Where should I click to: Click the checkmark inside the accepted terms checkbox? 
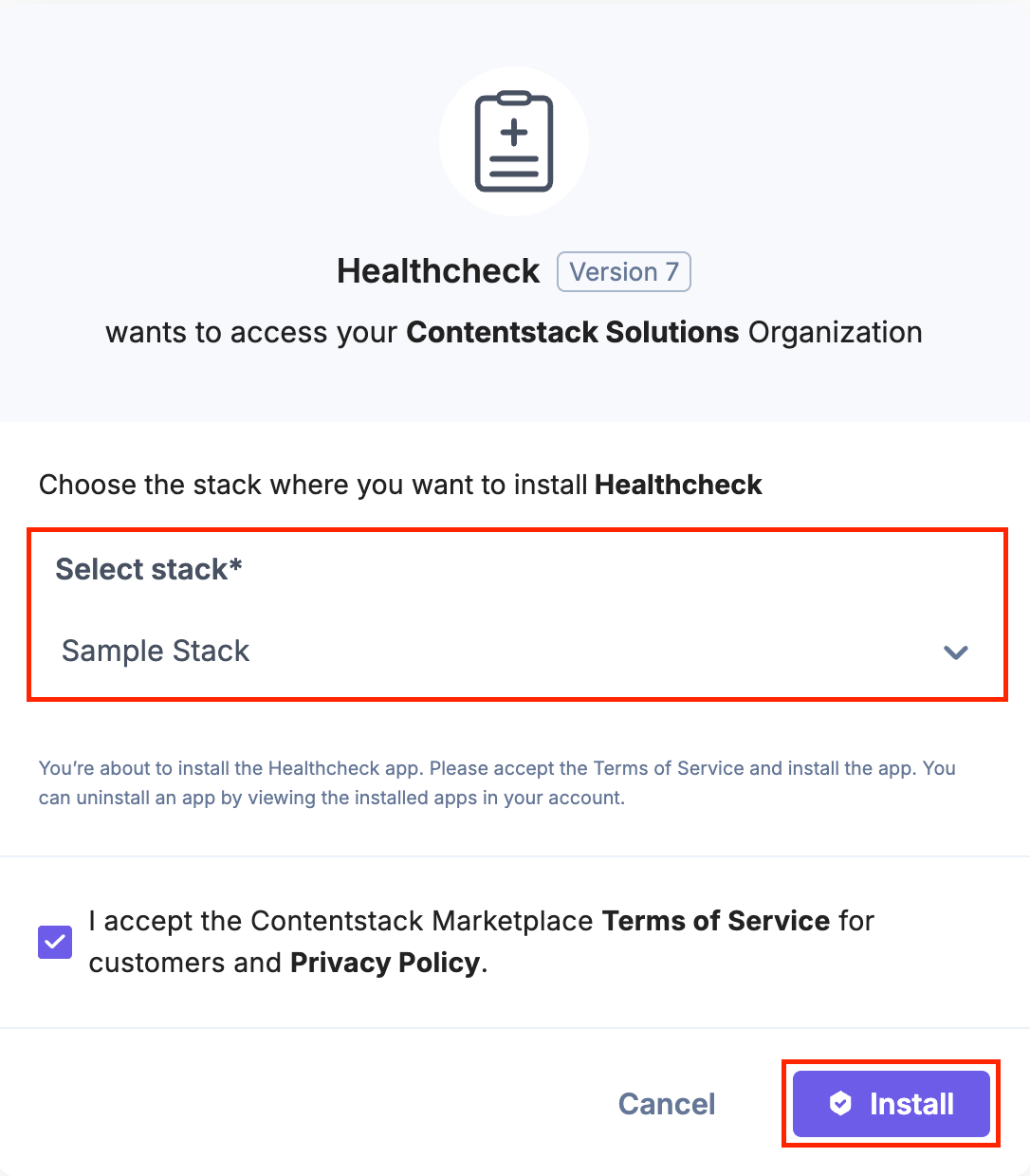point(54,942)
